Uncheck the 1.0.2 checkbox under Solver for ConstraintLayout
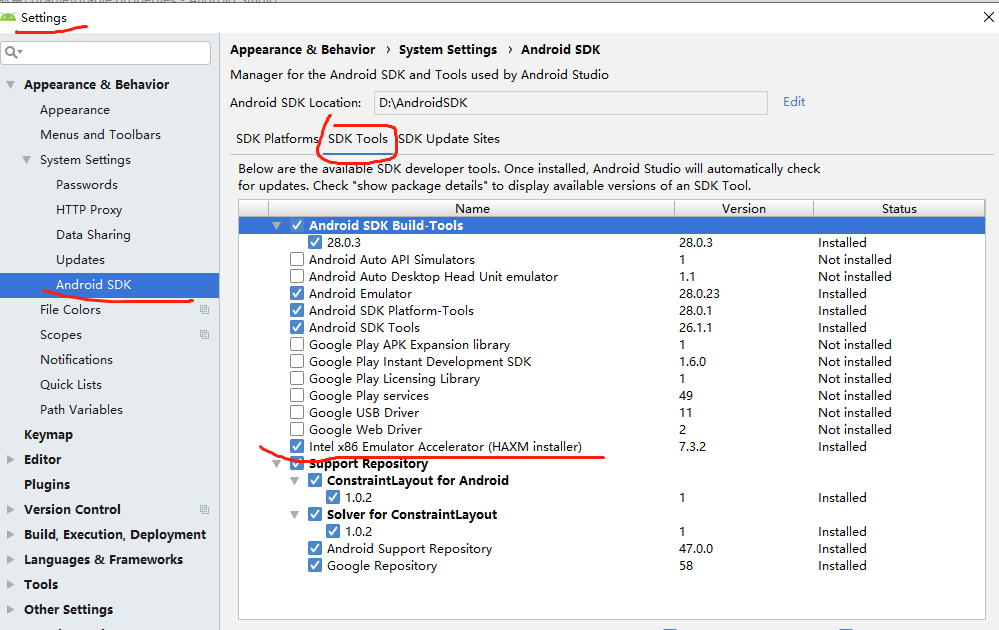This screenshot has width=999, height=630. pyautogui.click(x=333, y=531)
